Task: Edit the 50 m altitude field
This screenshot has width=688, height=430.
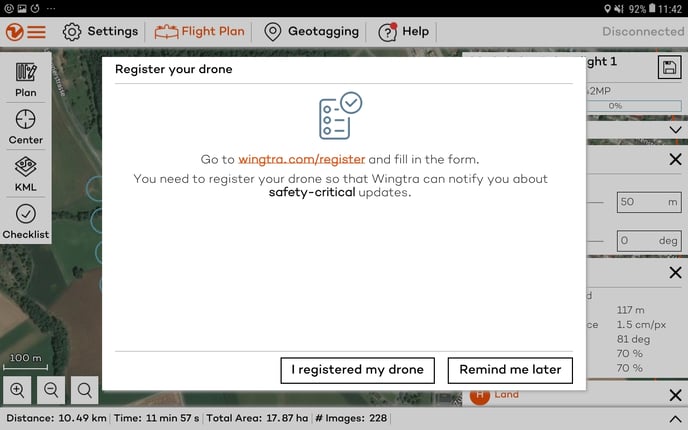Action: (x=649, y=202)
